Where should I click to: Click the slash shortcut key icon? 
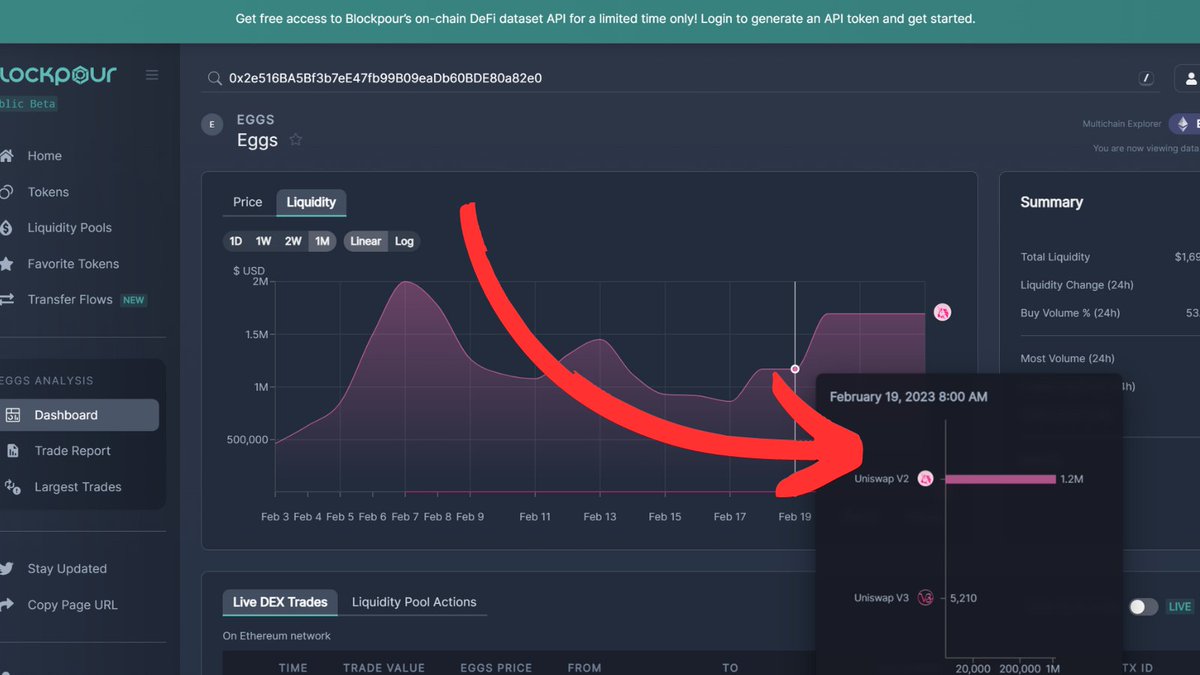pos(1147,78)
